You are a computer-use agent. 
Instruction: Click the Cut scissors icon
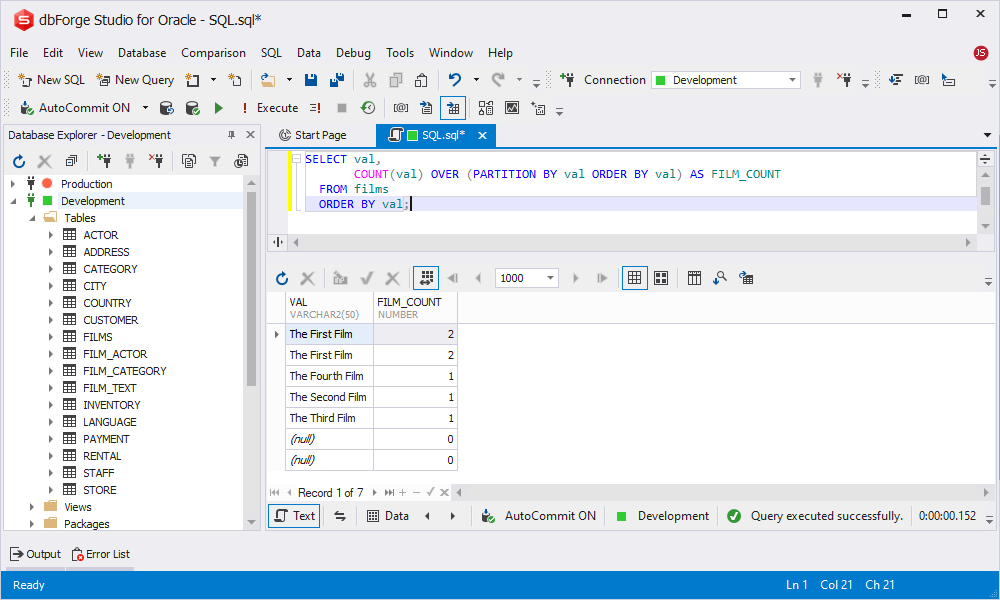pos(370,80)
